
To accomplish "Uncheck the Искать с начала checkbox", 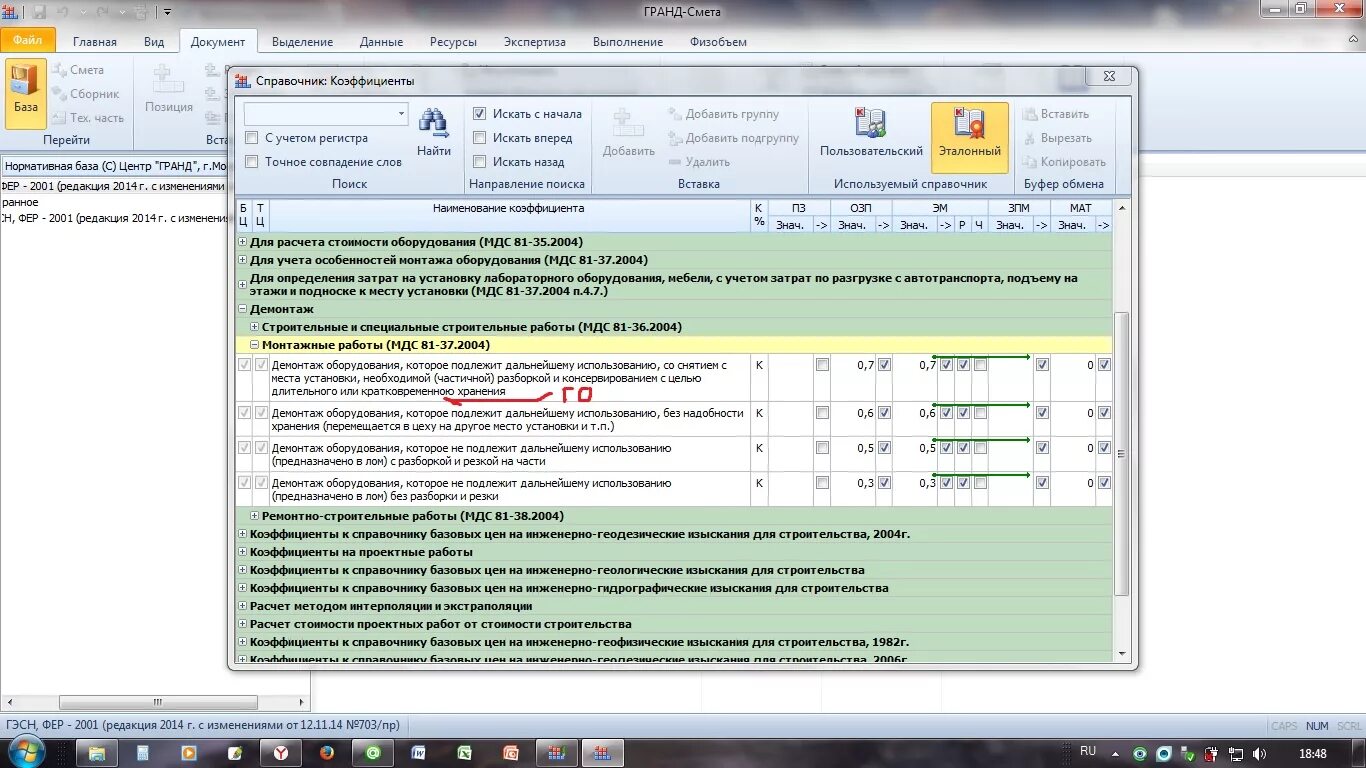I will pos(479,114).
